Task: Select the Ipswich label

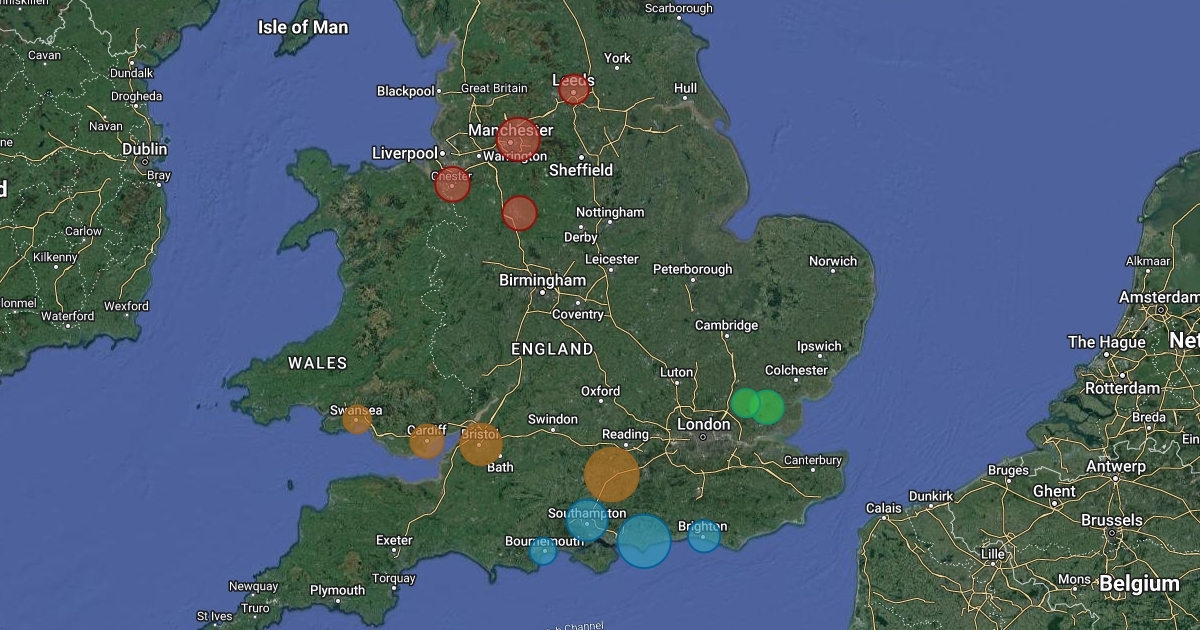Action: point(819,347)
